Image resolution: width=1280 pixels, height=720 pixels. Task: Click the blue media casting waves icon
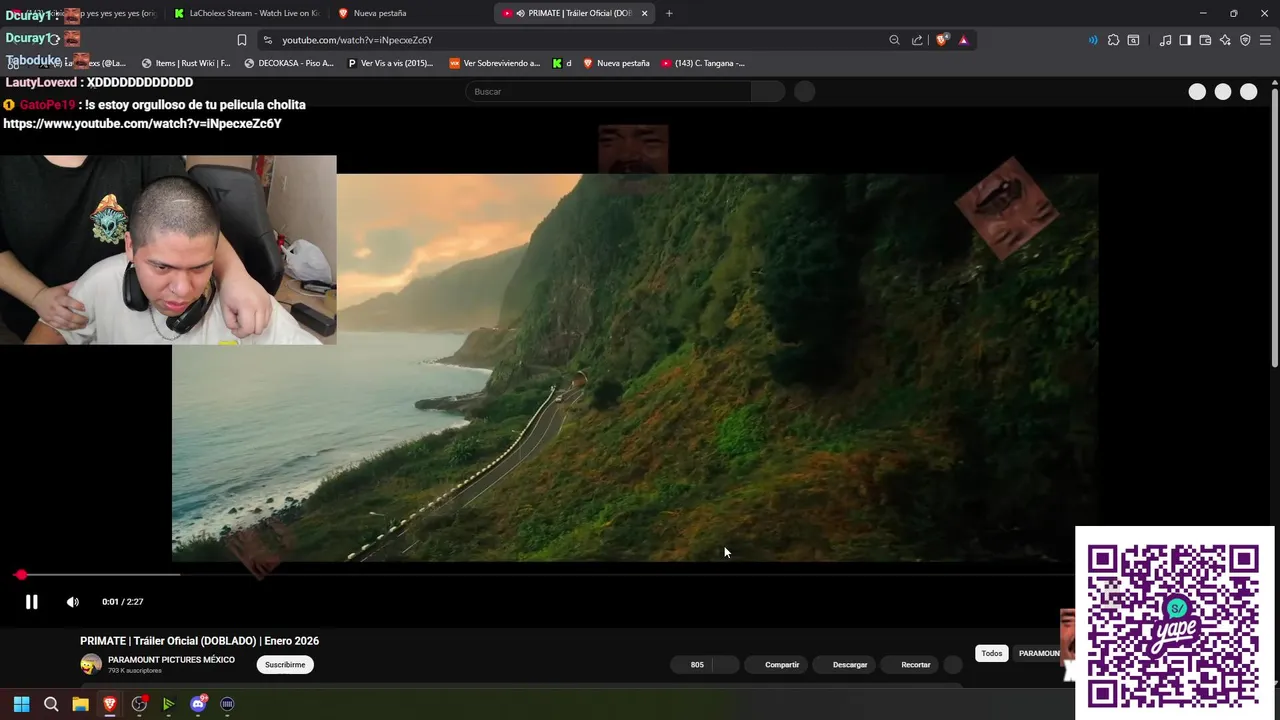click(1092, 40)
